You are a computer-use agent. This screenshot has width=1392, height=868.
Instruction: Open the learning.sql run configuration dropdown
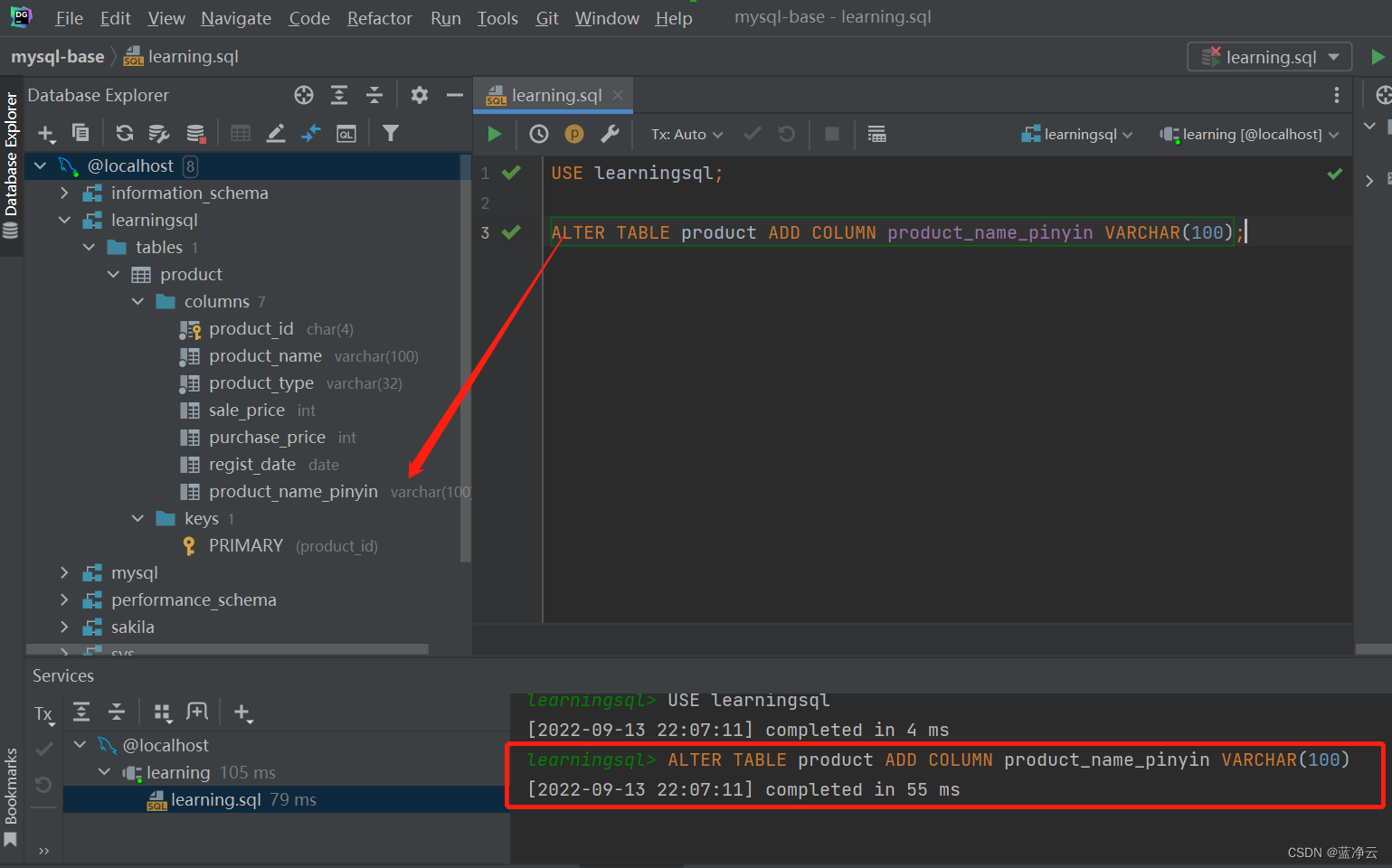[x=1270, y=57]
